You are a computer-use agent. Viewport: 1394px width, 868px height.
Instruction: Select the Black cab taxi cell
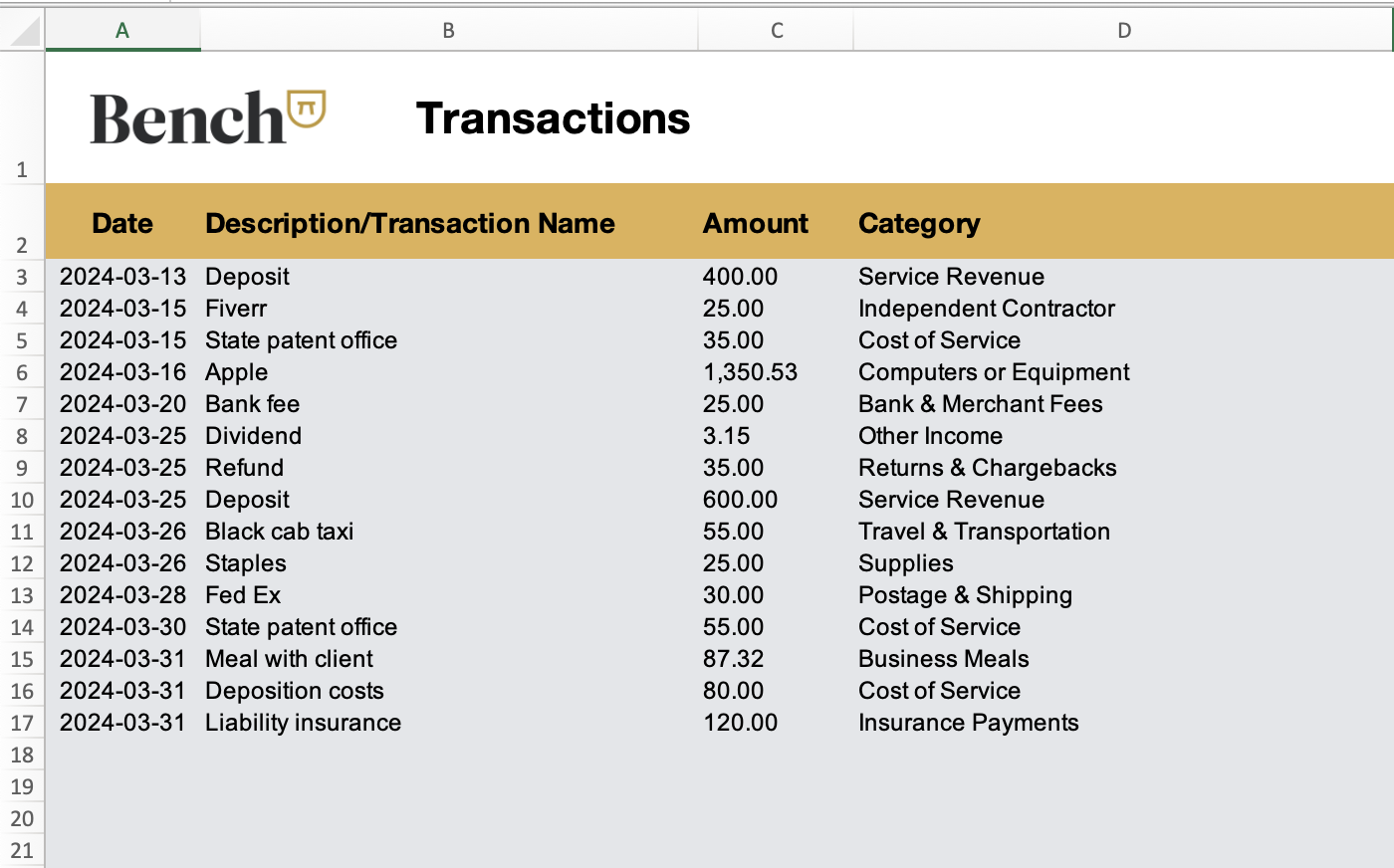[x=280, y=532]
